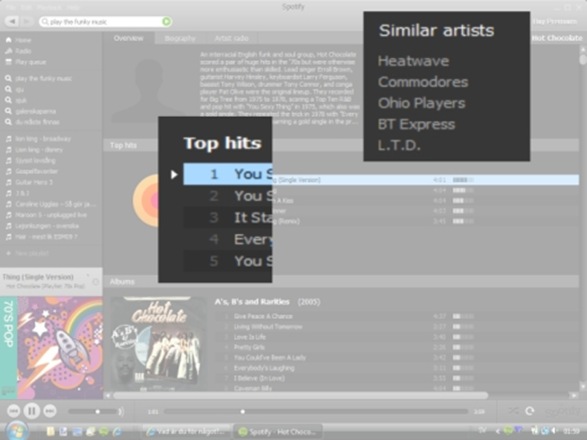Click the speaker icon beside volume slider
Screen dimensions: 587x440
121,412
